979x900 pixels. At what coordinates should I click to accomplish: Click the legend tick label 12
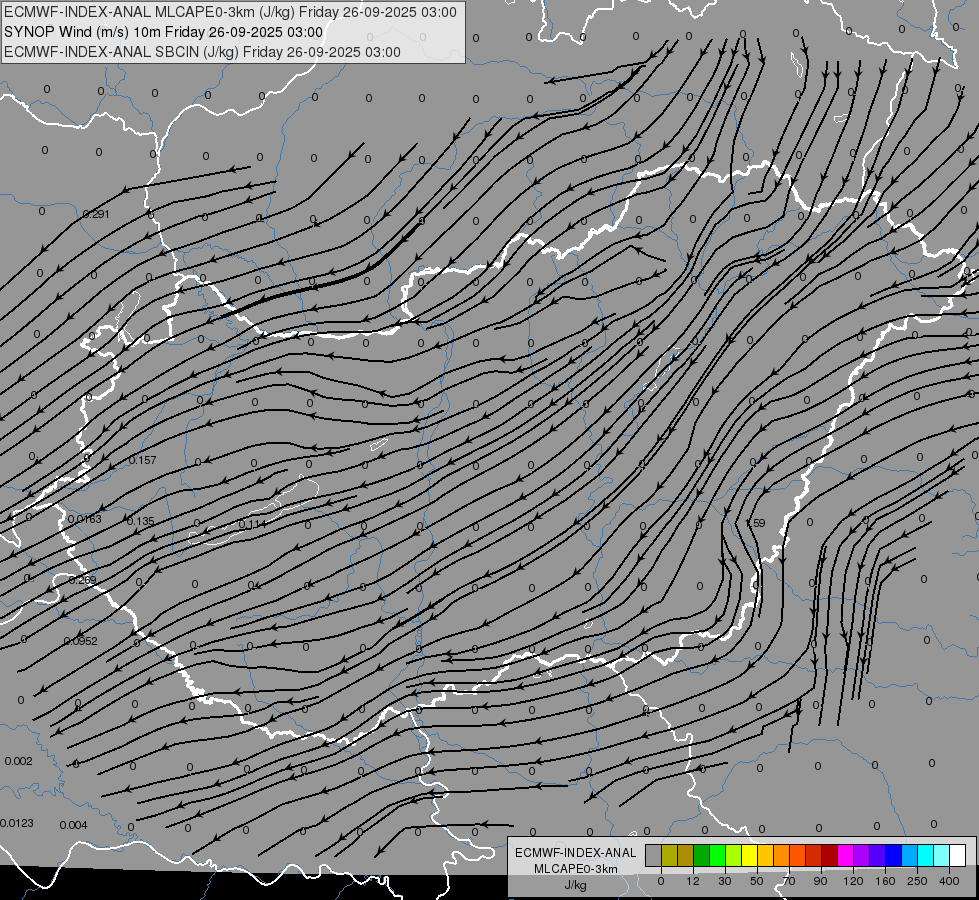pyautogui.click(x=693, y=881)
